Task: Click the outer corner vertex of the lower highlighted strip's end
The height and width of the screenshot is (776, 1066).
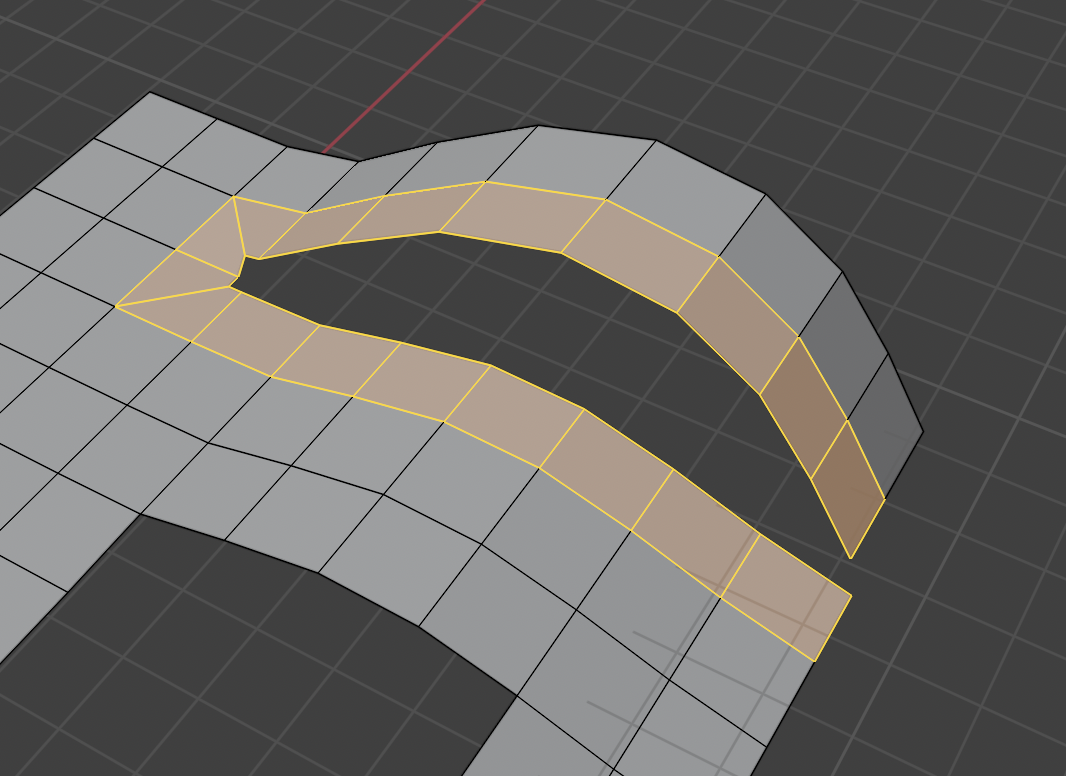Action: point(851,596)
